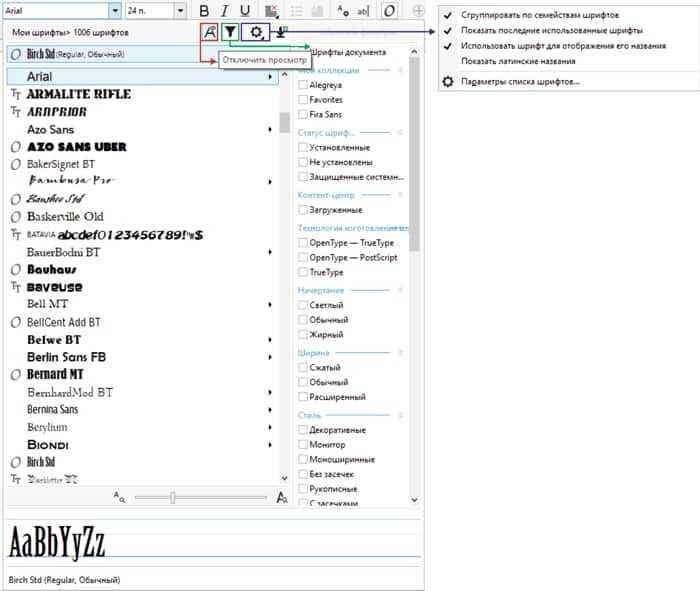Click the font preview toggle icon
Image resolution: width=700 pixels, height=591 pixels.
click(209, 32)
